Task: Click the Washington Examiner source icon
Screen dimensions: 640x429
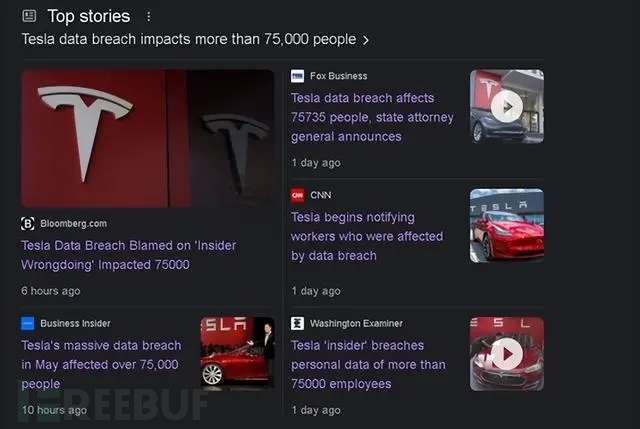Action: tap(297, 323)
